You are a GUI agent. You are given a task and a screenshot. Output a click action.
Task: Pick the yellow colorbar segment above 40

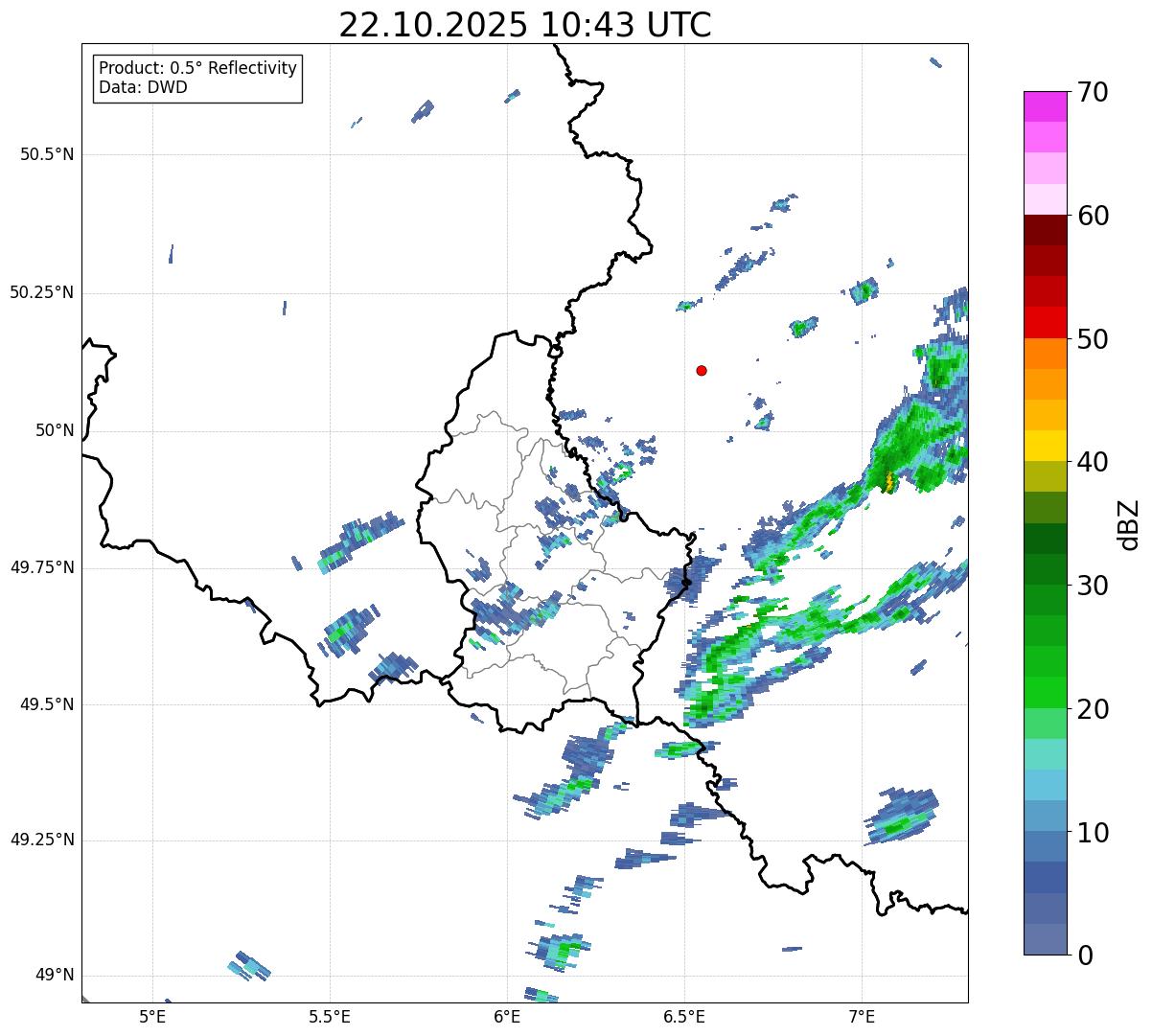point(1046,447)
